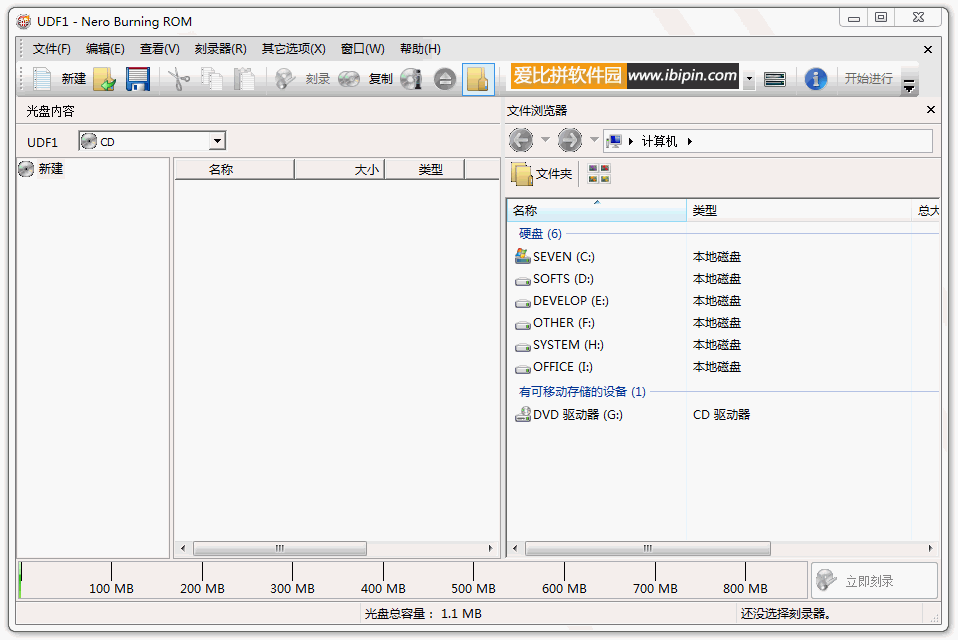Go forward in the file browser
This screenshot has height=640, width=958.
point(569,141)
